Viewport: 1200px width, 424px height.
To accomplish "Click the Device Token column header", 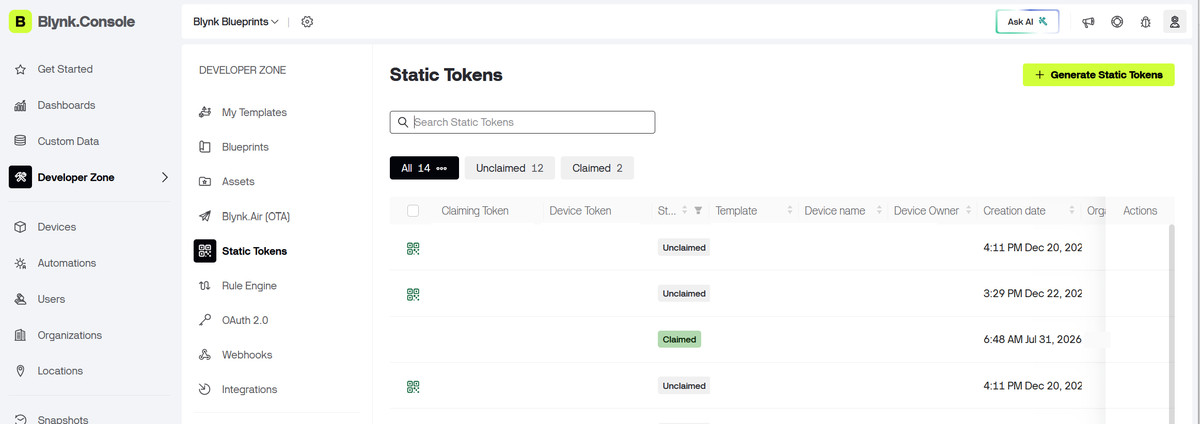I will [x=580, y=211].
